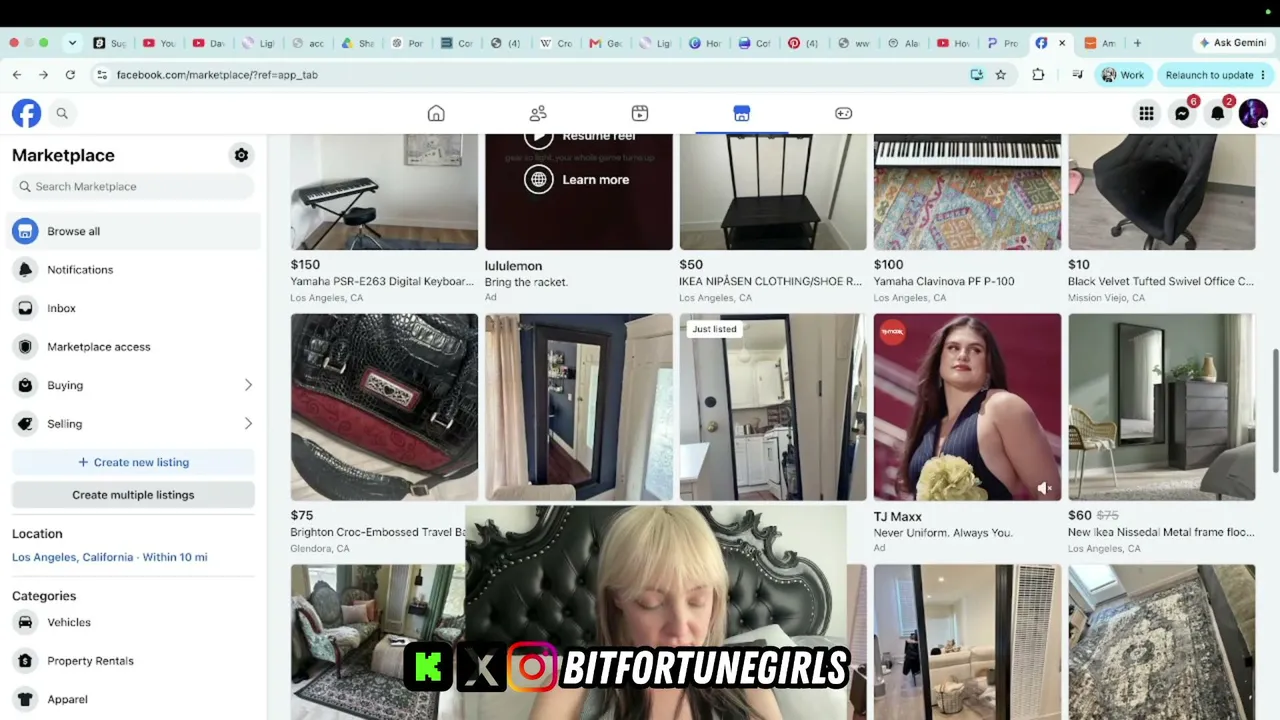Open Marketplace settings gear
This screenshot has width=1280, height=720.
tap(241, 155)
